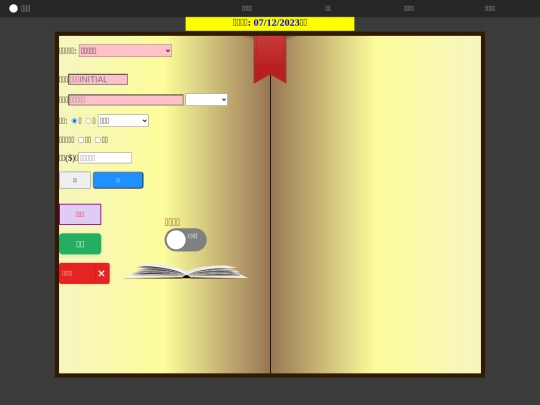The height and width of the screenshot is (405, 540).
Task: Focus the pink field with INITIAL placeholder
Action: pos(98,80)
